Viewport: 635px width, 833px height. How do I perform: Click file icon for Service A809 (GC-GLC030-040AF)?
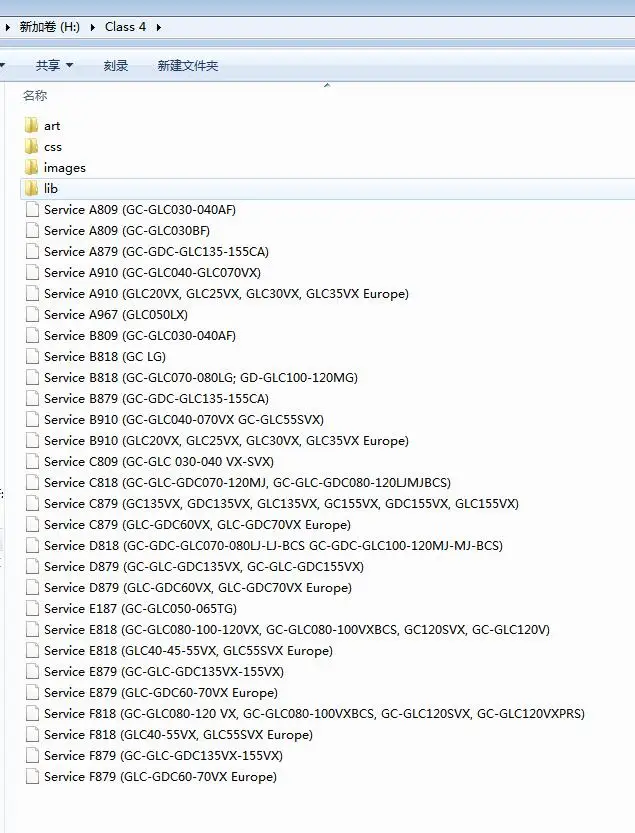click(x=32, y=209)
